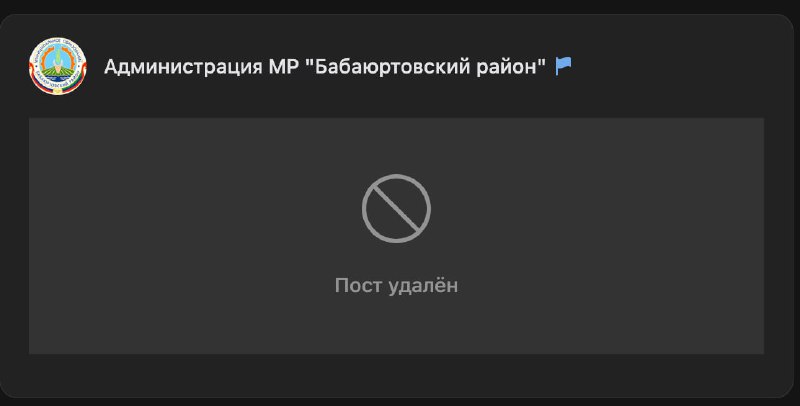This screenshot has width=800, height=406.
Task: Open the Администрация МР "Бабаюртовский район" community link
Action: (324, 66)
